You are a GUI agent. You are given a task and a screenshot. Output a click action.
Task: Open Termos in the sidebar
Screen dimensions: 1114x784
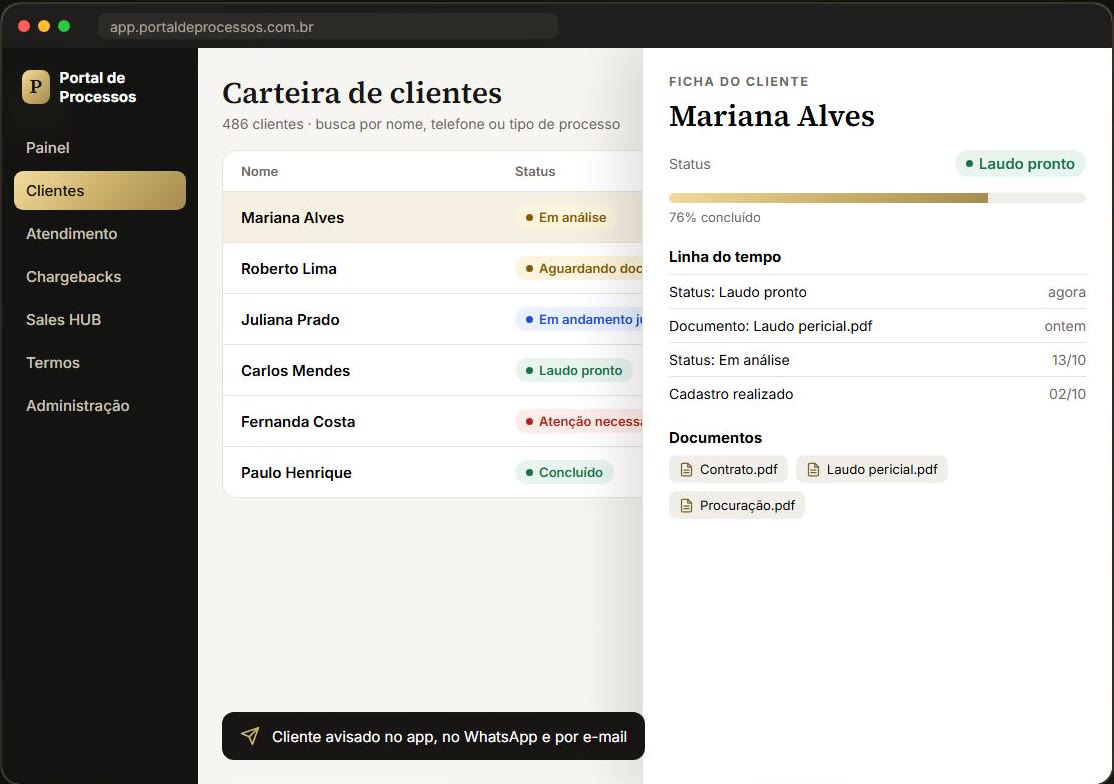tap(99, 363)
